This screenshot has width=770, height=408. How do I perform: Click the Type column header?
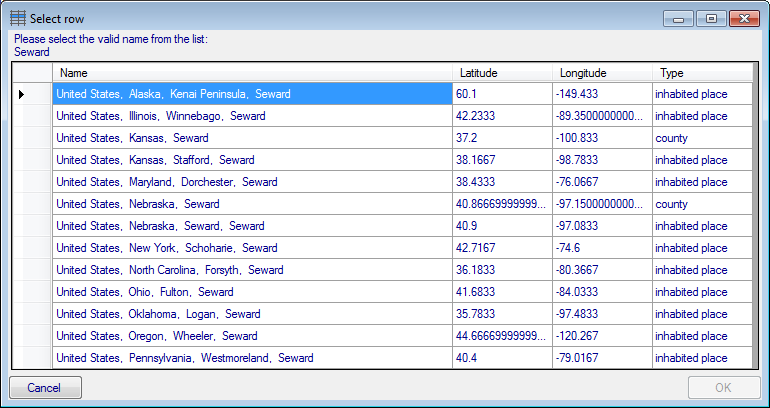[702, 73]
